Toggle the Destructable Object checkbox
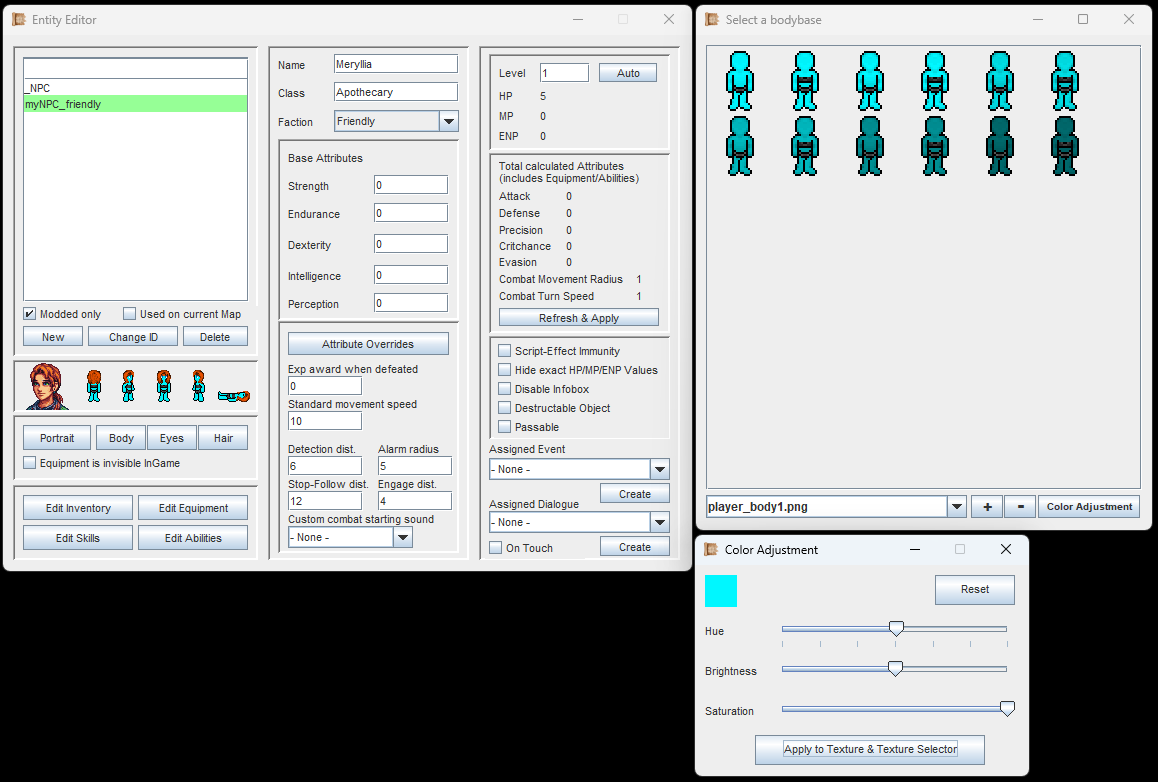The height and width of the screenshot is (782, 1158). click(x=505, y=408)
